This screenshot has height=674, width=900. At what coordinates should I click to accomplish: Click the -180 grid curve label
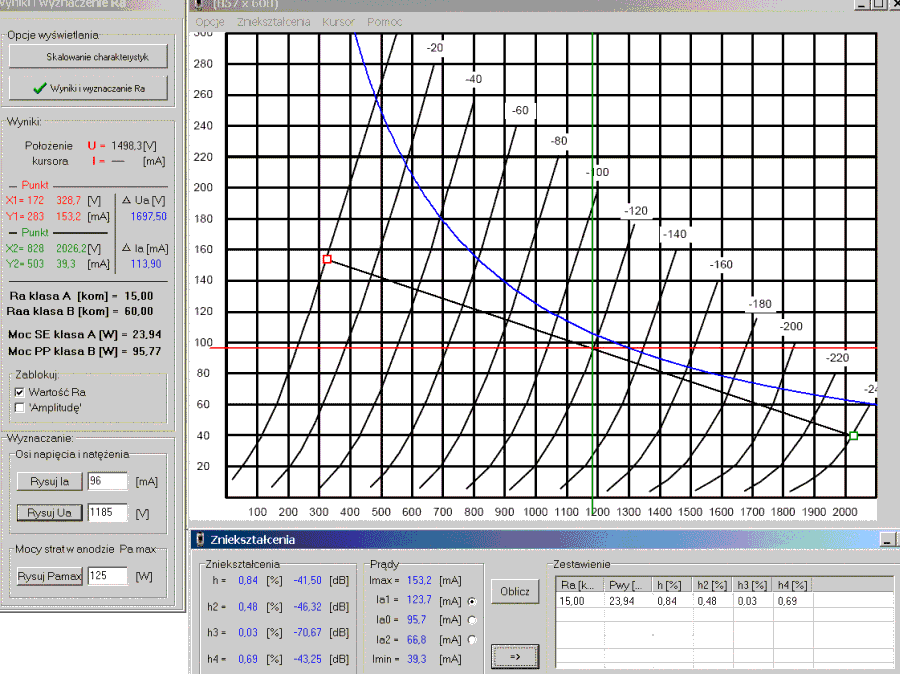click(x=760, y=304)
